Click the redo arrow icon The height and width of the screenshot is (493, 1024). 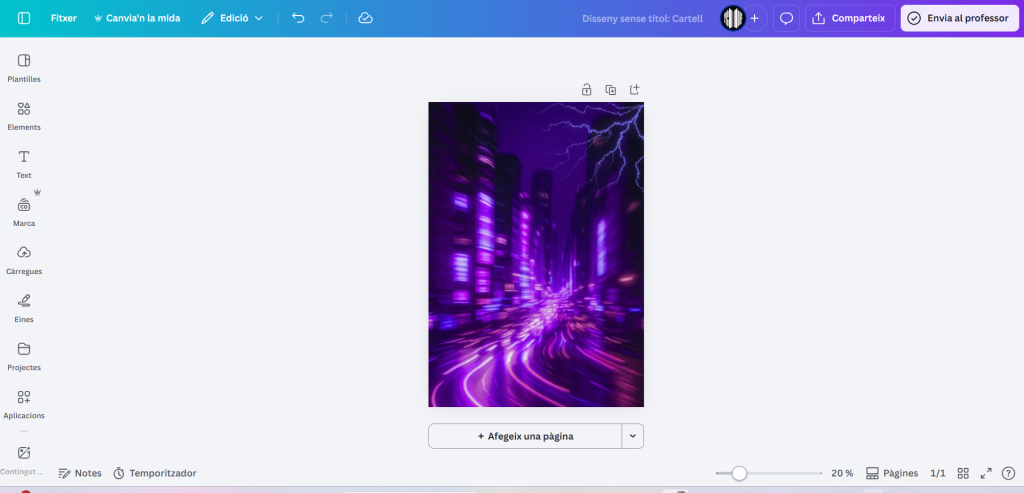(x=326, y=18)
